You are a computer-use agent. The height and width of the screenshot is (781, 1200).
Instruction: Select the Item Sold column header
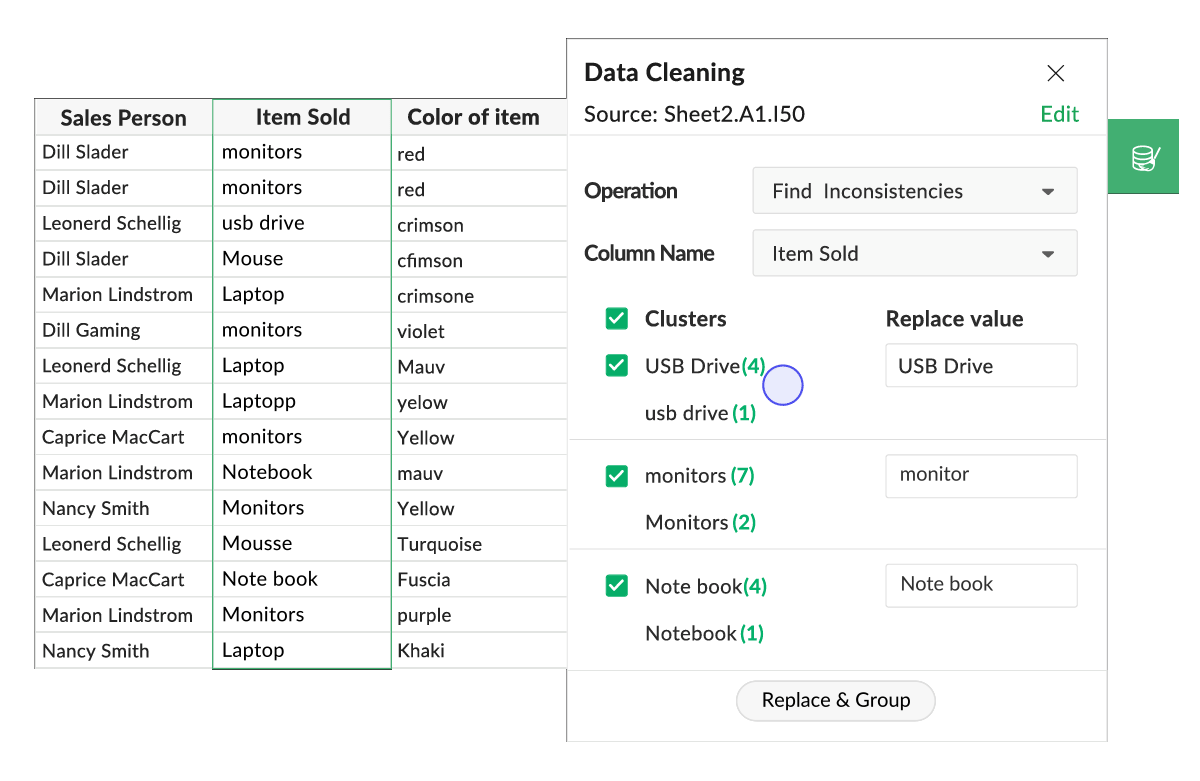[302, 117]
